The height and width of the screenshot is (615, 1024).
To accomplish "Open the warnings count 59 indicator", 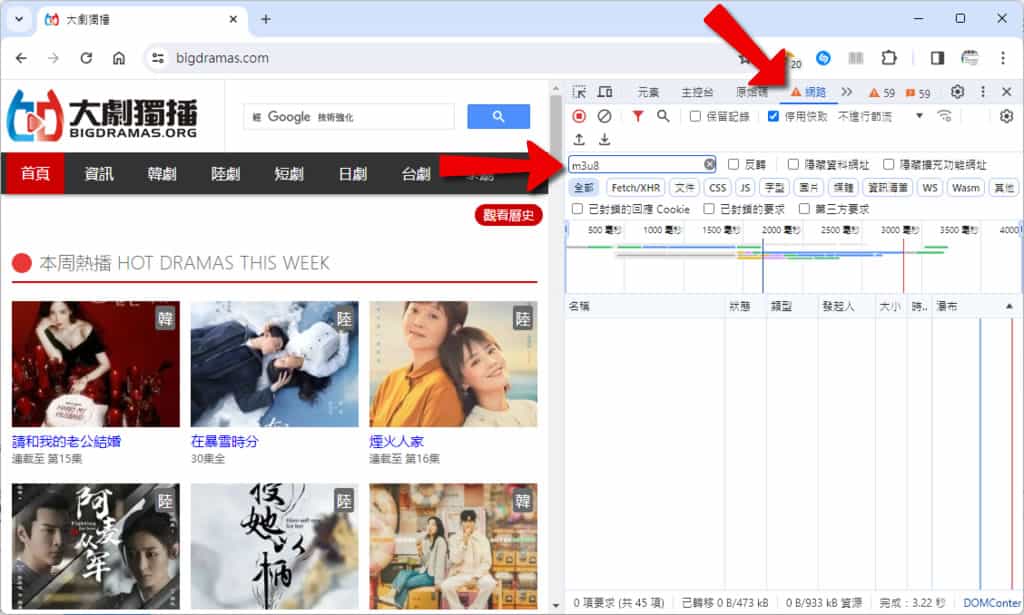I will 882,93.
